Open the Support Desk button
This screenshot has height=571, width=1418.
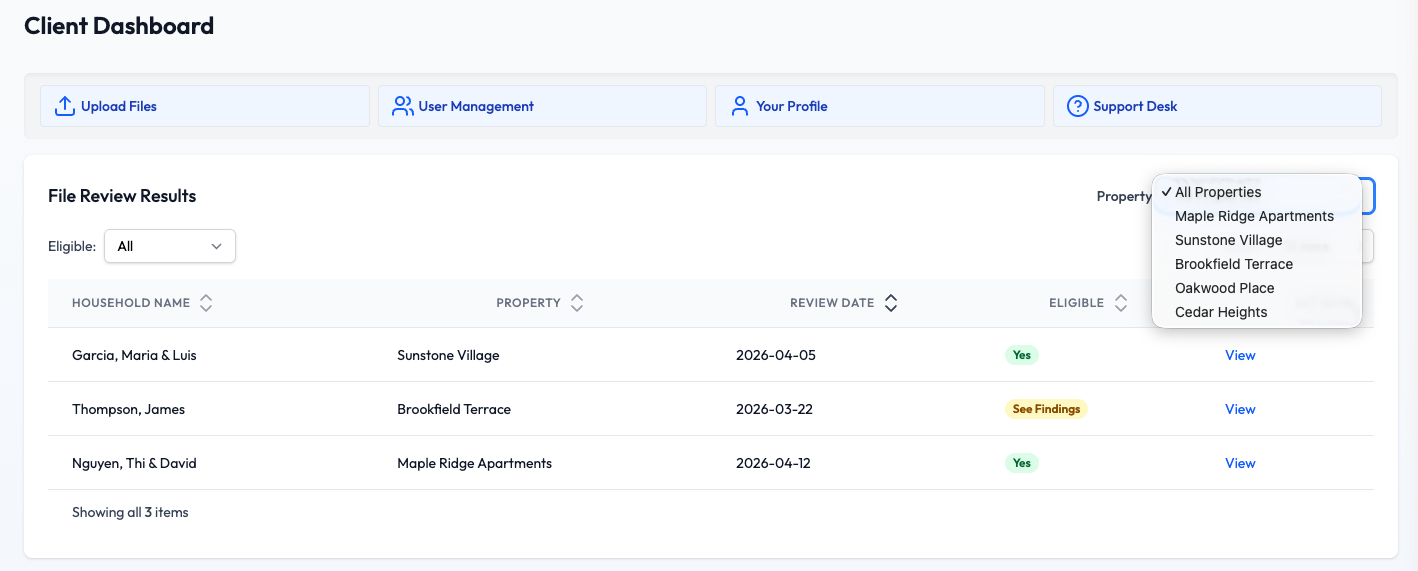[x=1216, y=106]
